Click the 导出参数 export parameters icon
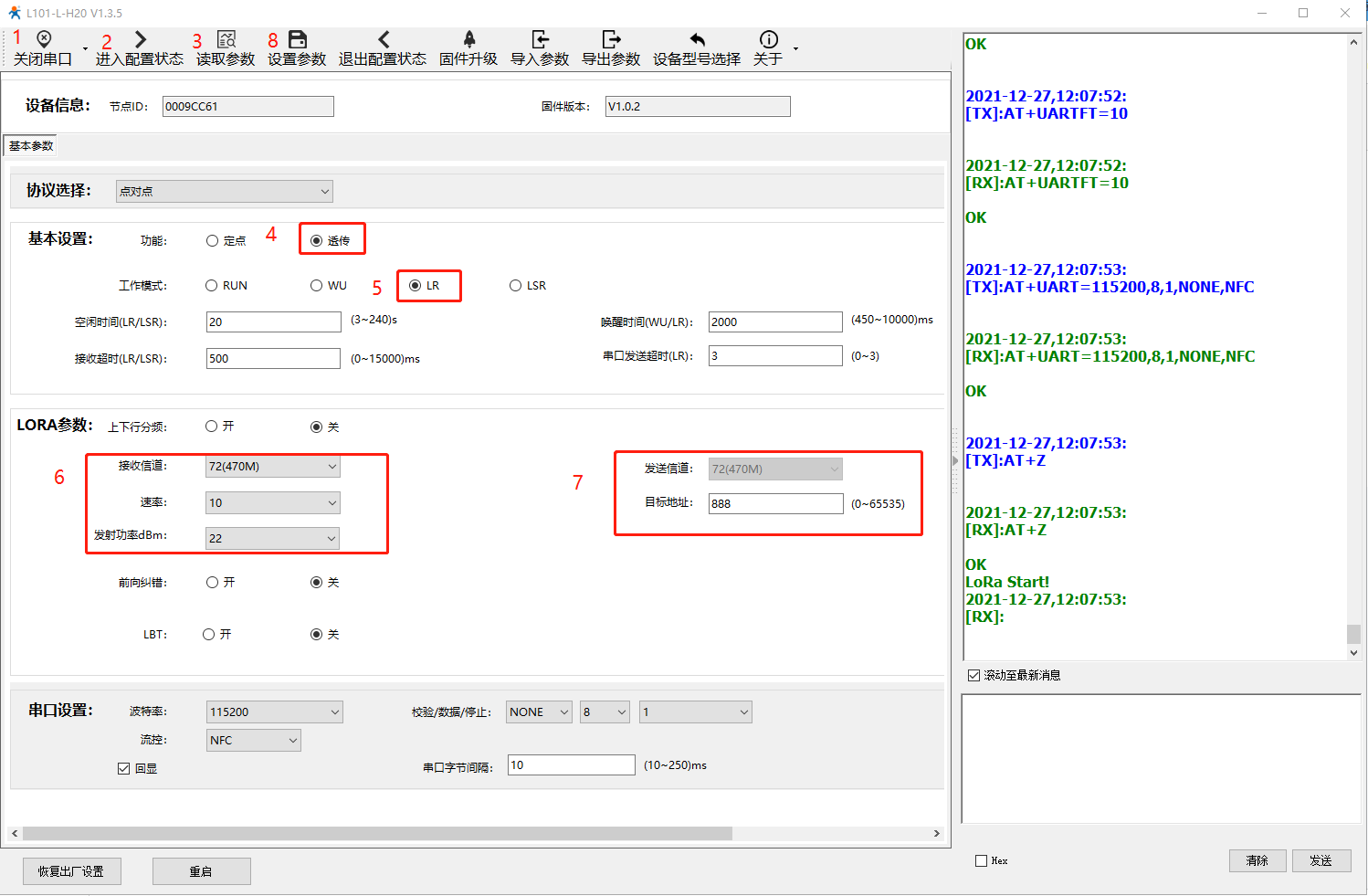Screen dimensions: 1368x896 point(611,39)
